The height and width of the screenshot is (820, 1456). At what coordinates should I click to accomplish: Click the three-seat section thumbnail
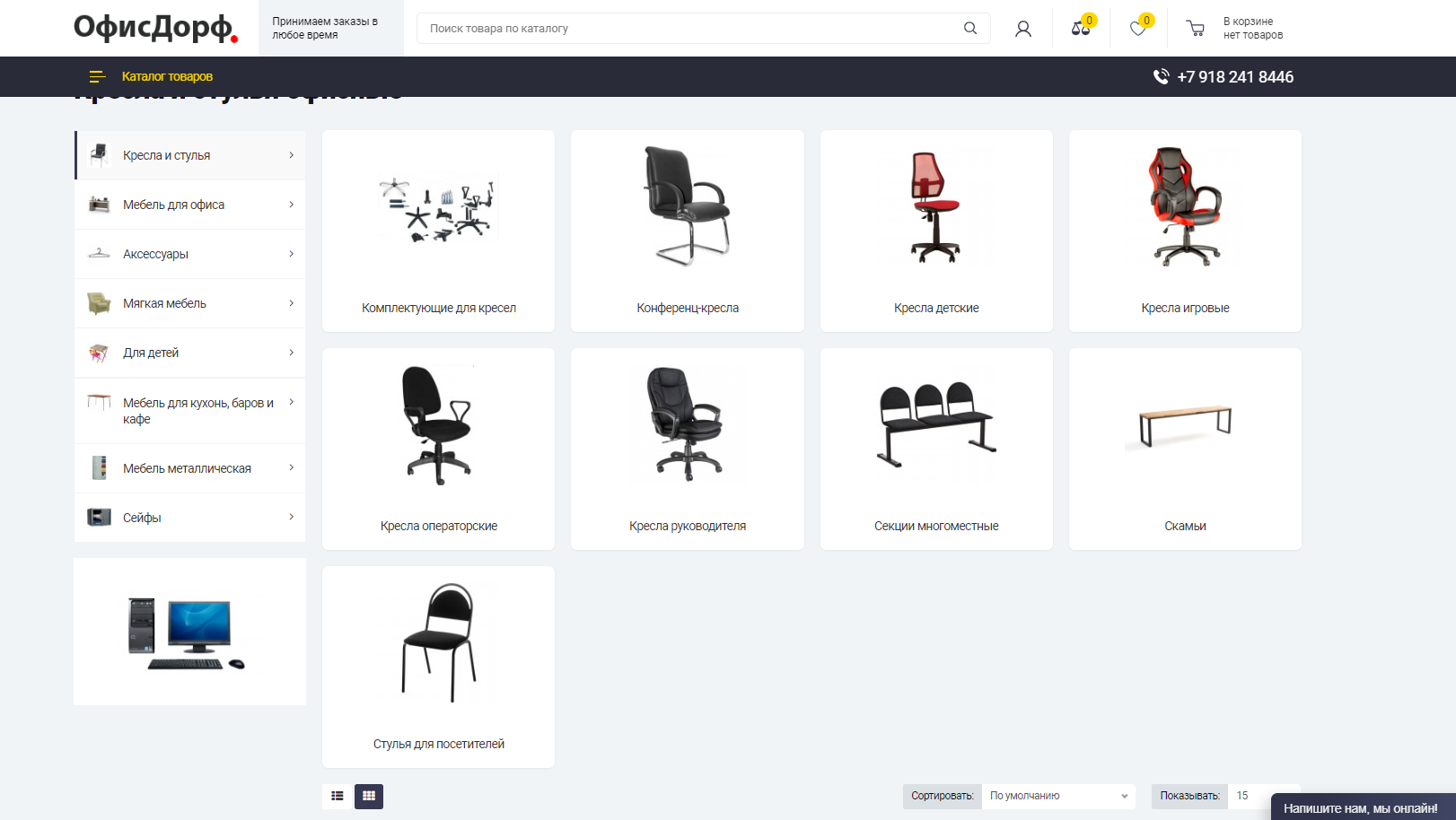[936, 423]
